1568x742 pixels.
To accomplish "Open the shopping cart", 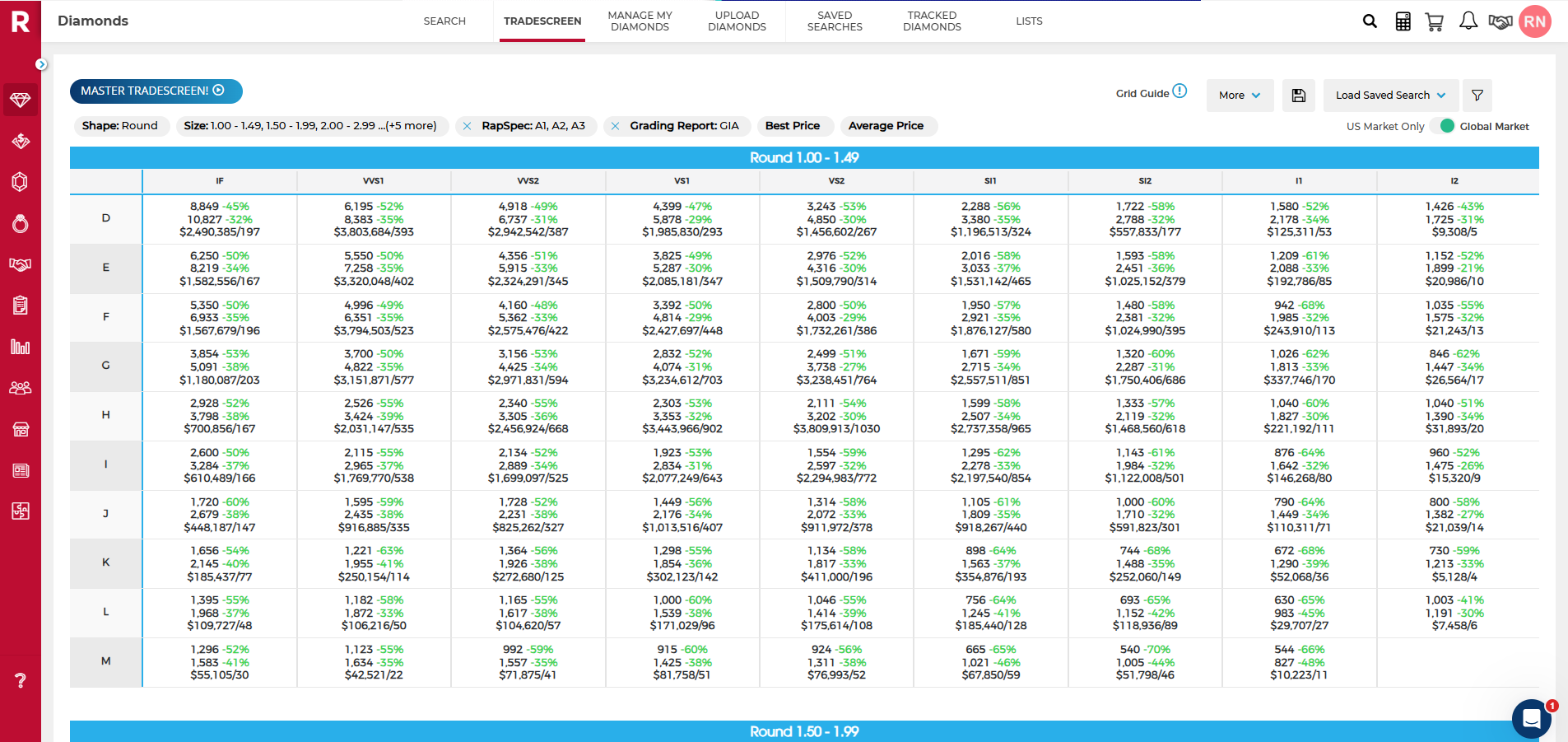I will 1435,21.
